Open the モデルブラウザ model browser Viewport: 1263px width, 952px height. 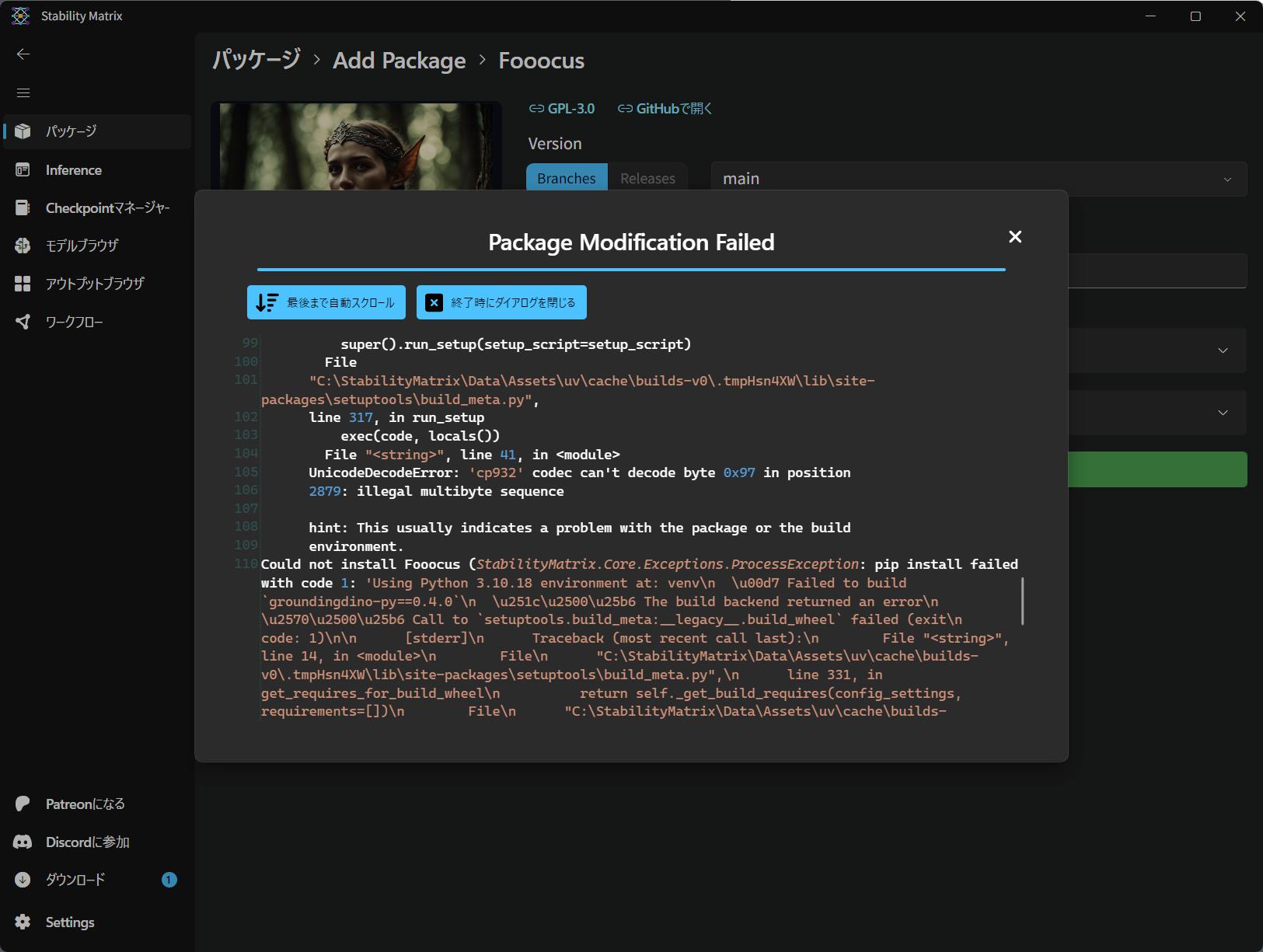[x=82, y=246]
